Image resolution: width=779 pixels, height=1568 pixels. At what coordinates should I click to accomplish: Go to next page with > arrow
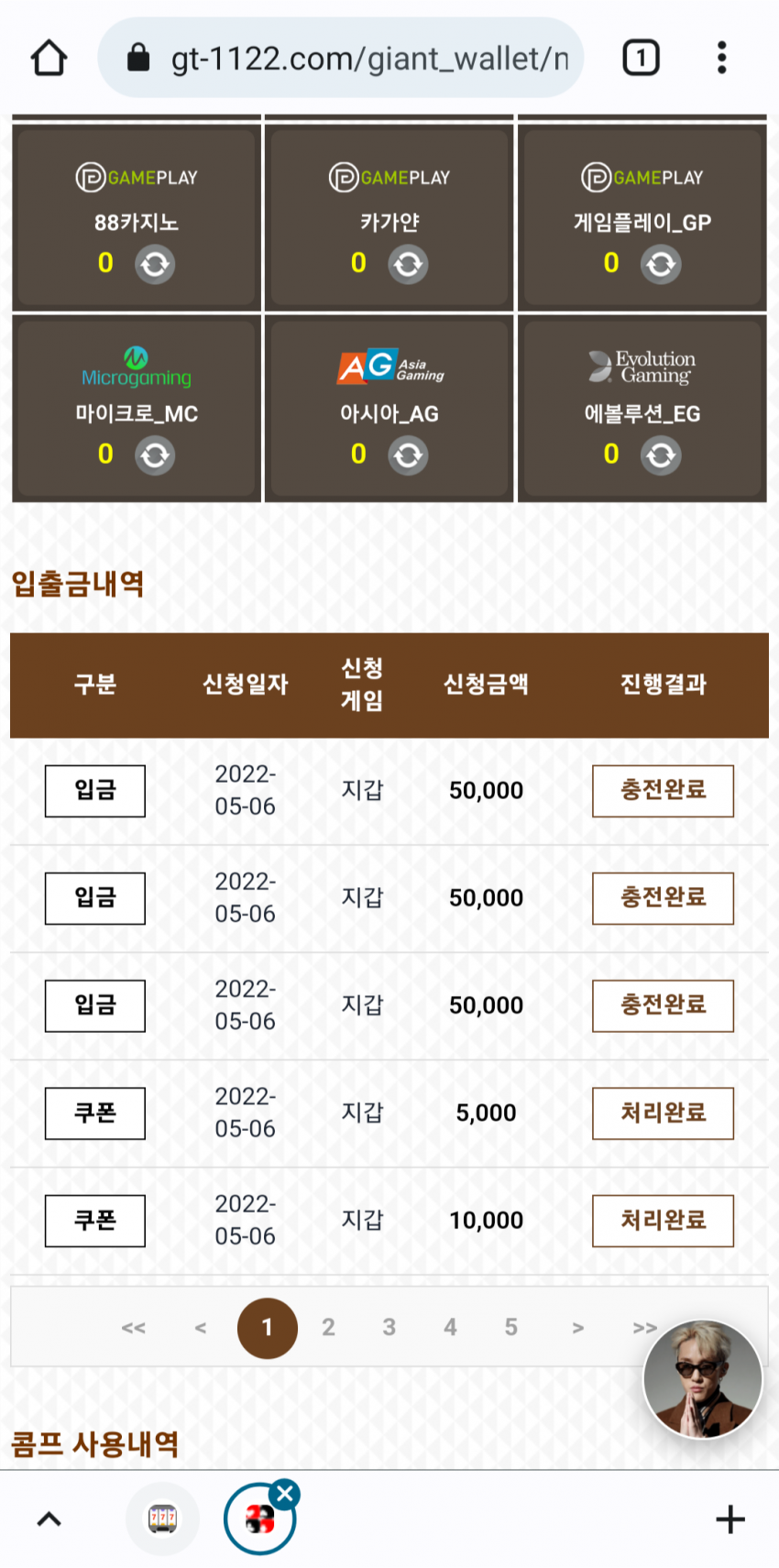tap(577, 1327)
